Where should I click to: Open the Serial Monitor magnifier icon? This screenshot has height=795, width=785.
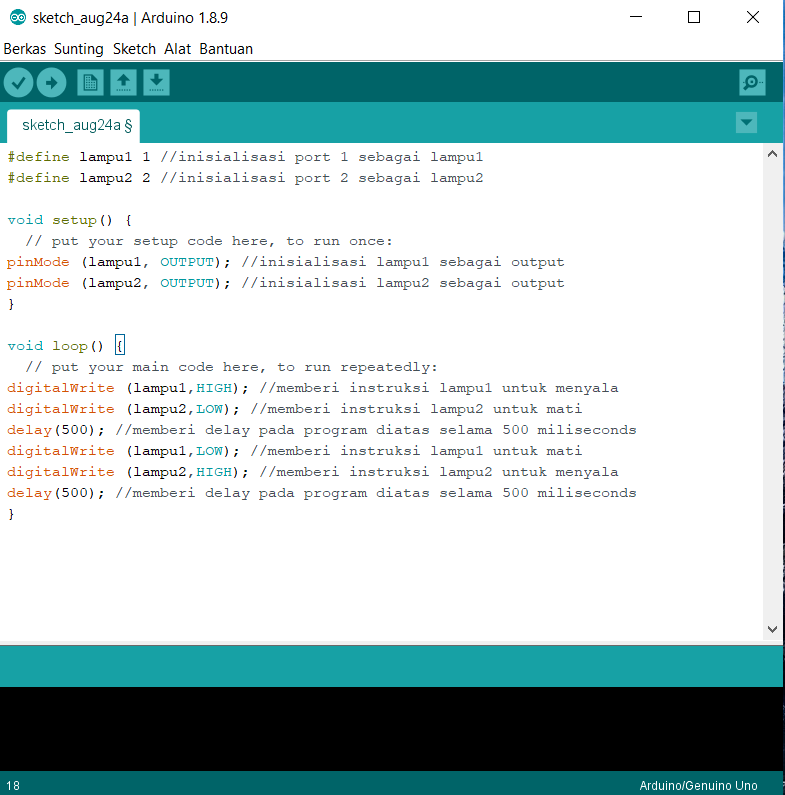pyautogui.click(x=752, y=82)
